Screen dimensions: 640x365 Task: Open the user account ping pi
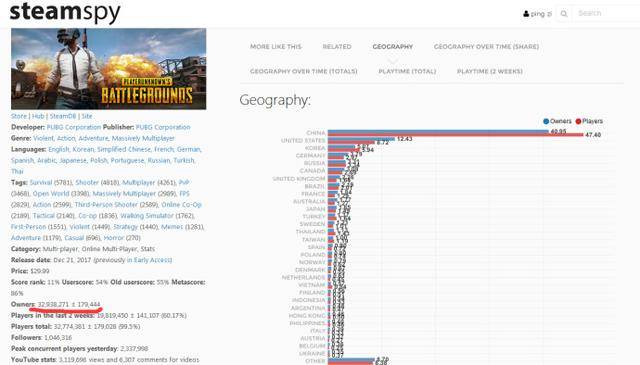pyautogui.click(x=537, y=13)
